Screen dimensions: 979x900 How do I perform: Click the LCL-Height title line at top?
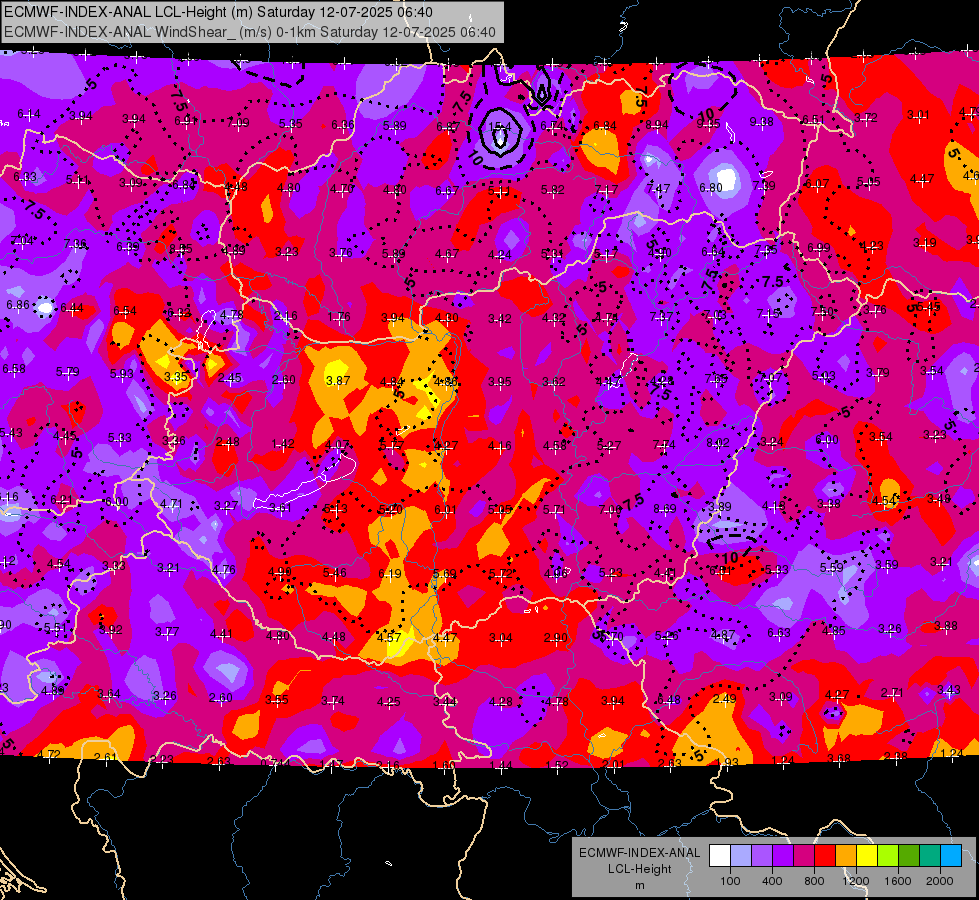(x=219, y=12)
